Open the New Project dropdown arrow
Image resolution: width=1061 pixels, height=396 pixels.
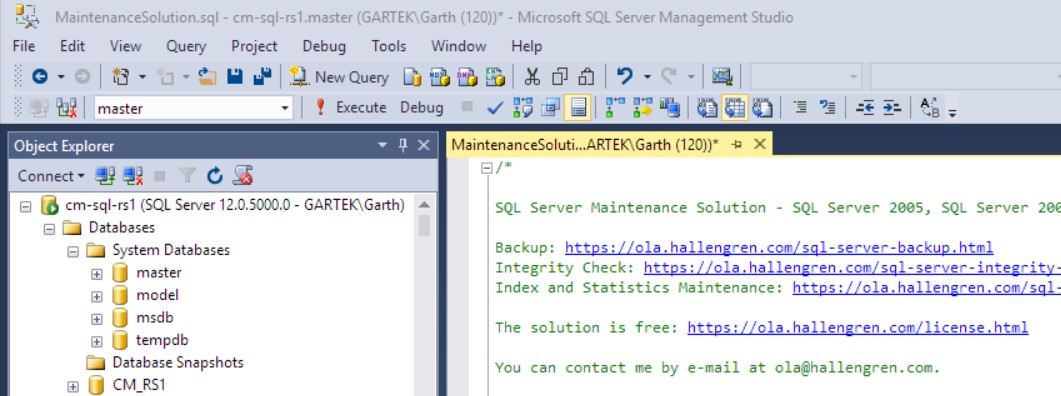coord(142,77)
